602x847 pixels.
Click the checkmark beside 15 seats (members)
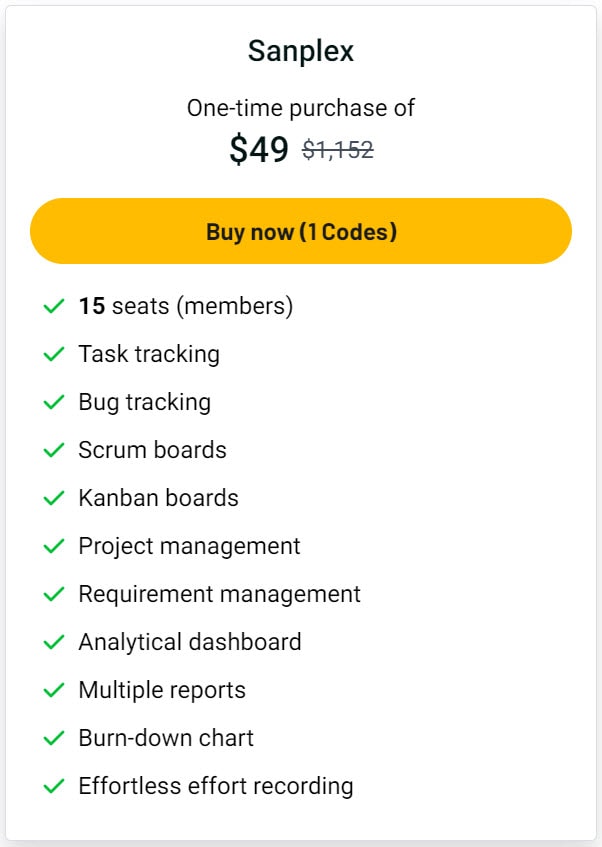click(55, 307)
